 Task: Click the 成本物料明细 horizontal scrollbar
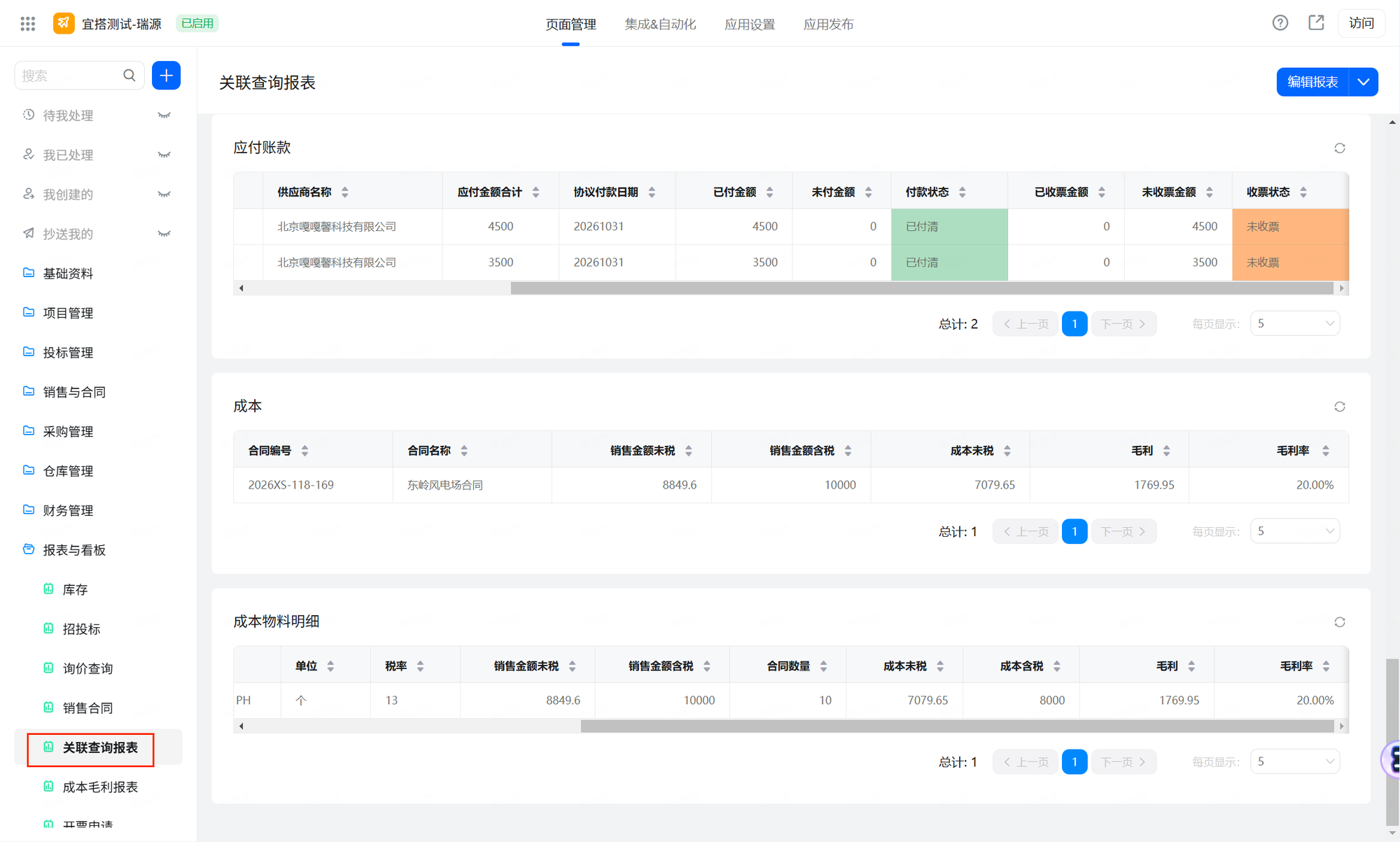click(x=957, y=727)
